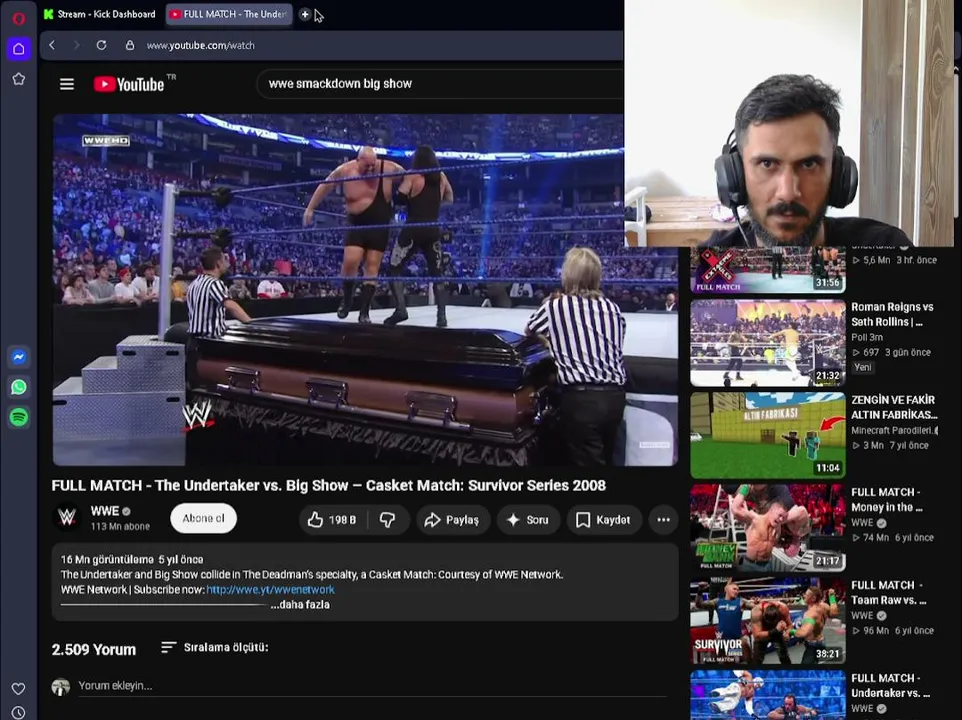This screenshot has height=720, width=962.
Task: Click the Roman Reigns vs Seth Rollins title
Action: tap(892, 315)
